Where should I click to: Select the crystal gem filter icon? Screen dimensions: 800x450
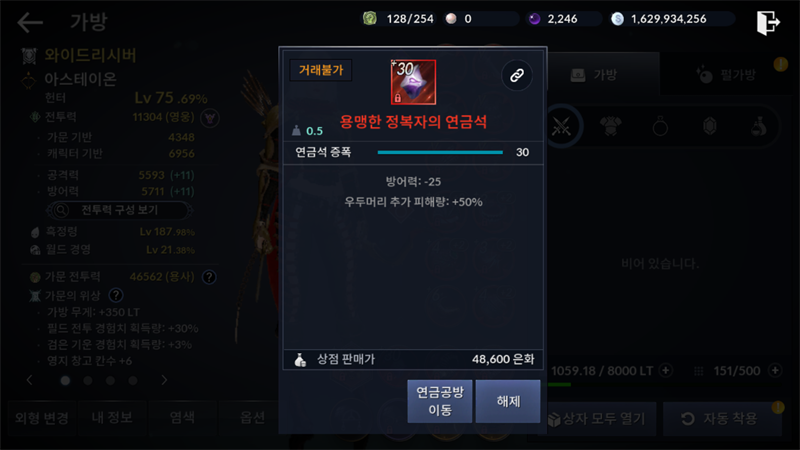tap(710, 126)
